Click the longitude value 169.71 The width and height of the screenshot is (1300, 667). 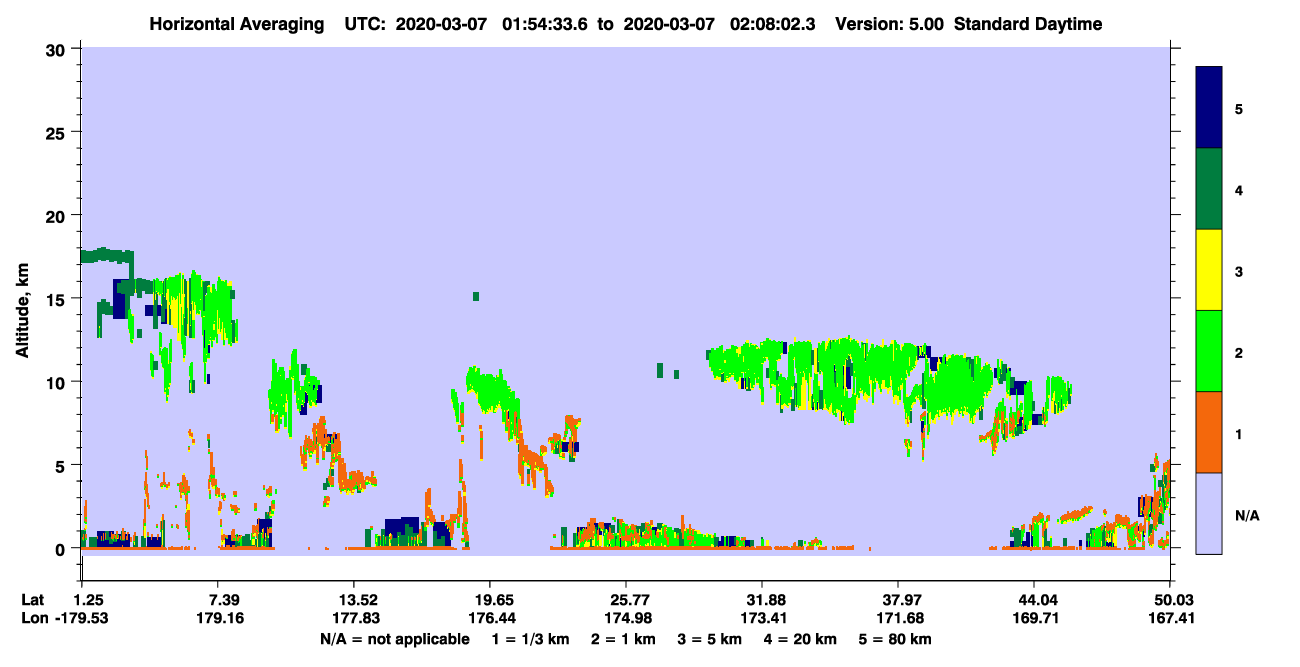coord(1034,618)
